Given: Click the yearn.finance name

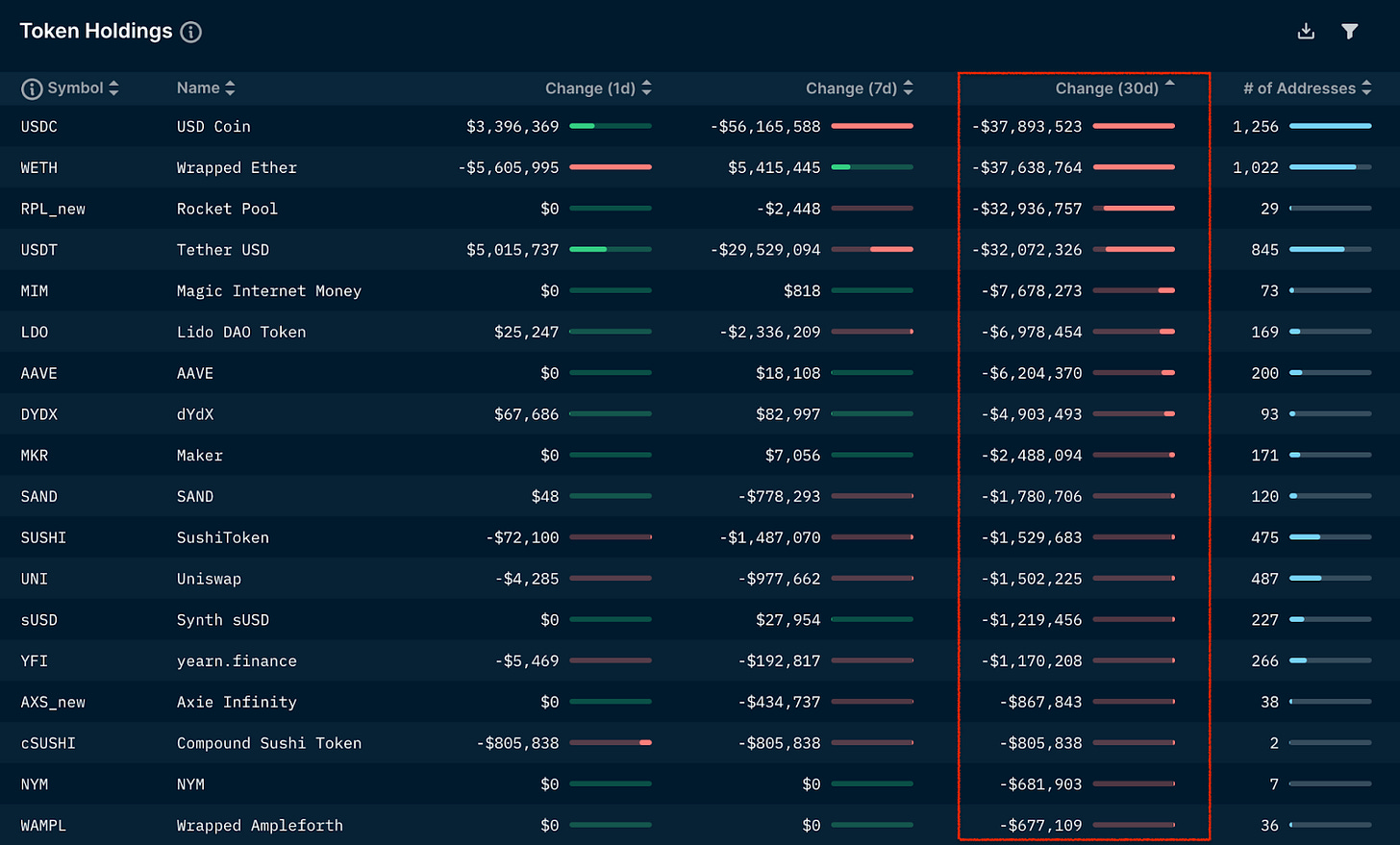Looking at the screenshot, I should coord(237,661).
